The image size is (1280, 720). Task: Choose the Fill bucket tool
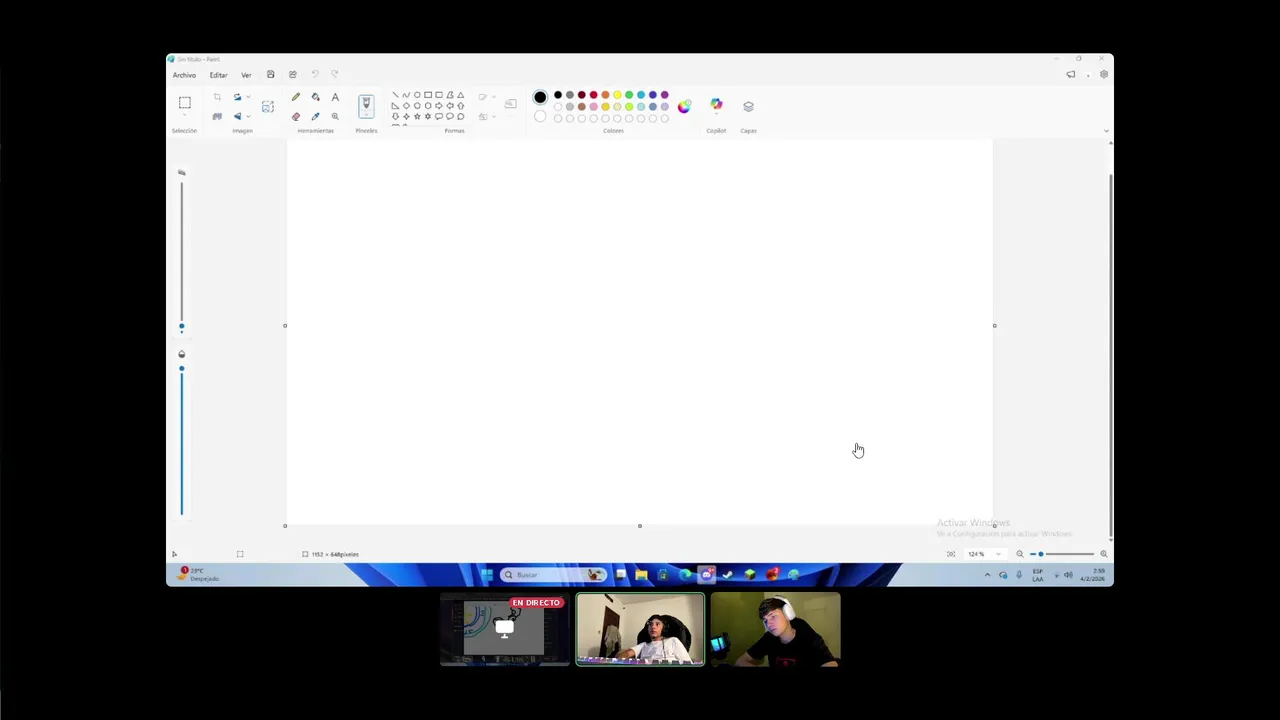[315, 97]
